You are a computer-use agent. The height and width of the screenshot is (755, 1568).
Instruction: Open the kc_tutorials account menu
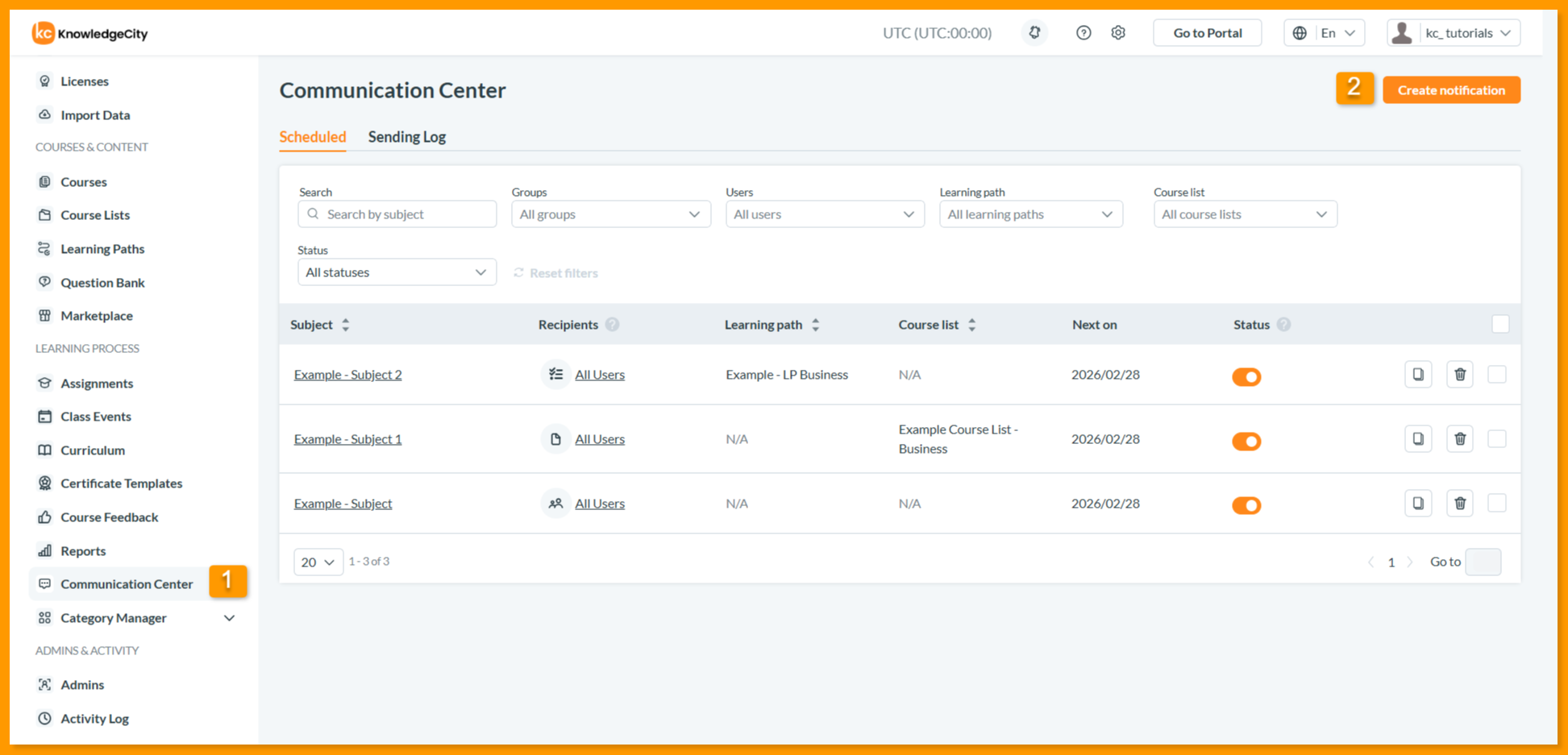tap(1454, 33)
